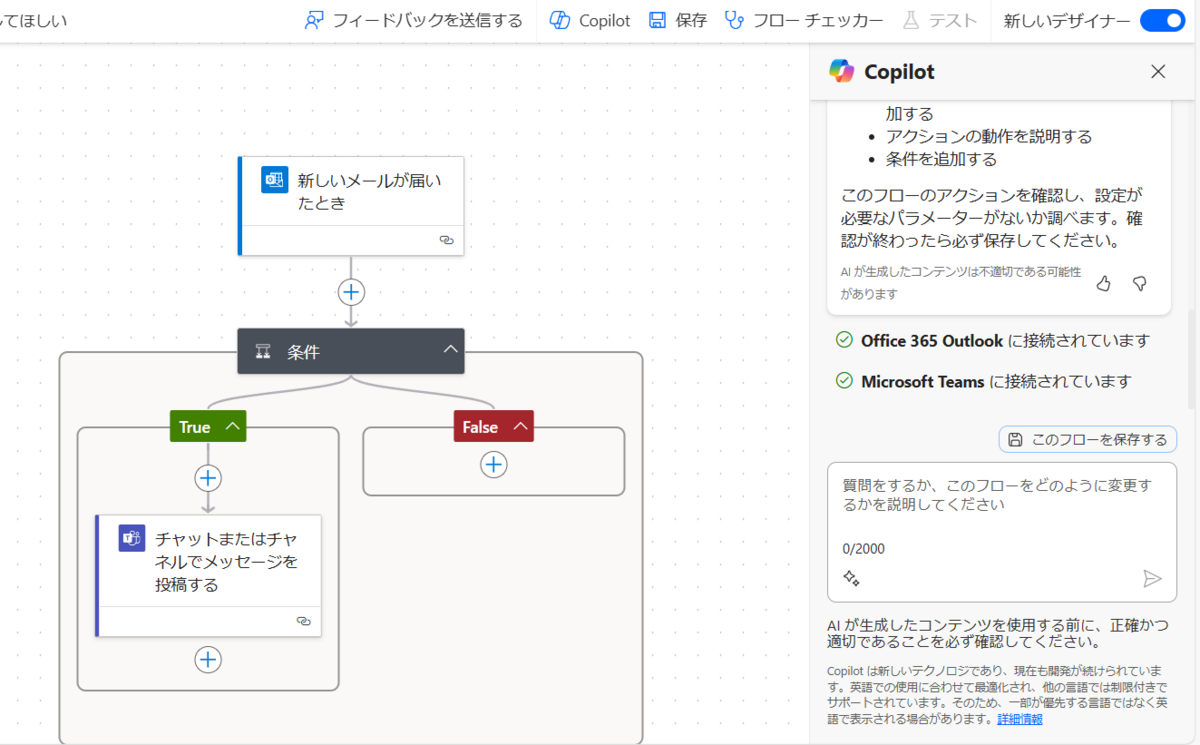Collapse the True branch
This screenshot has height=745, width=1200.
pos(234,426)
